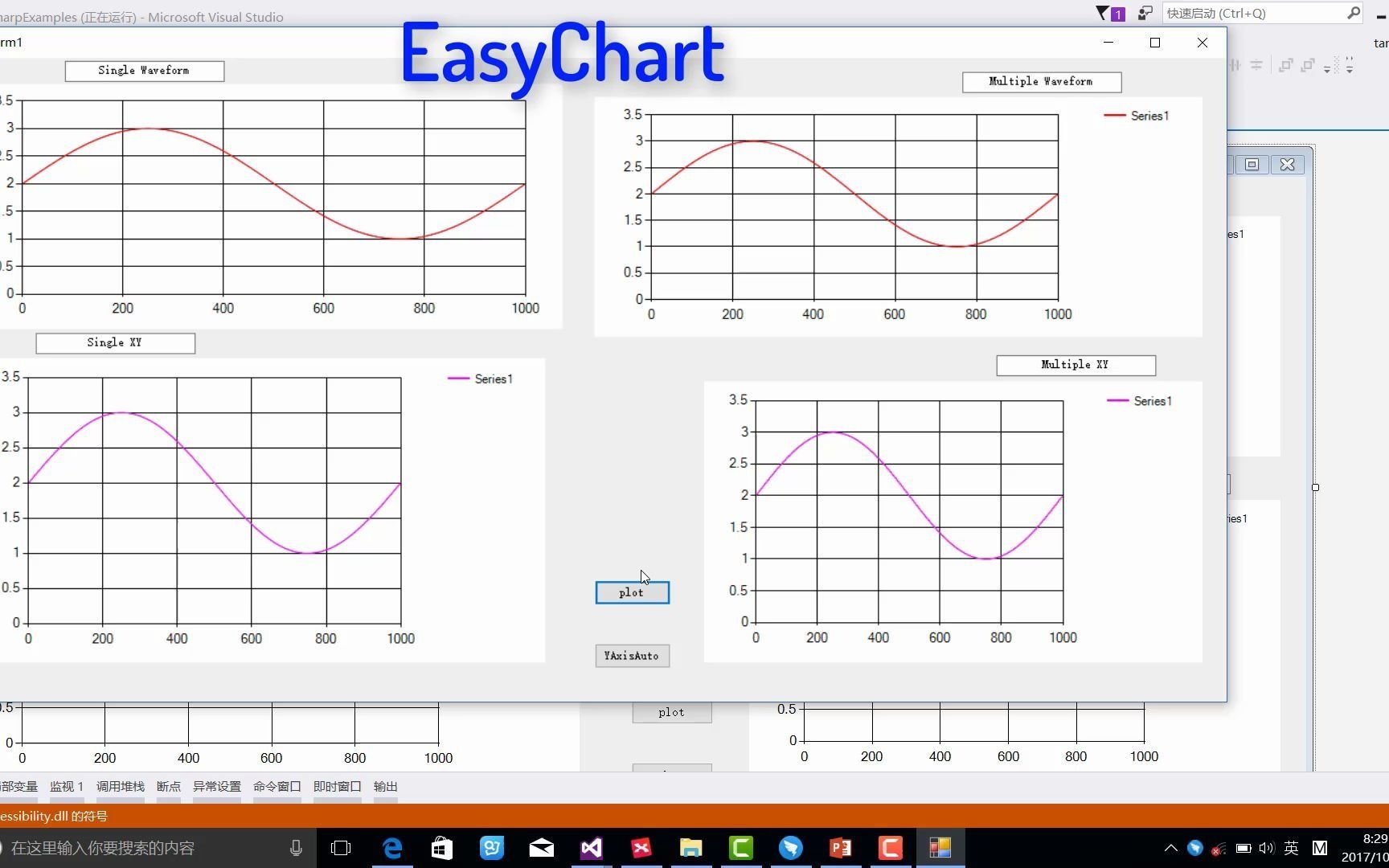Open the red X app in taskbar
Screen dimensions: 1389x868
(641, 848)
